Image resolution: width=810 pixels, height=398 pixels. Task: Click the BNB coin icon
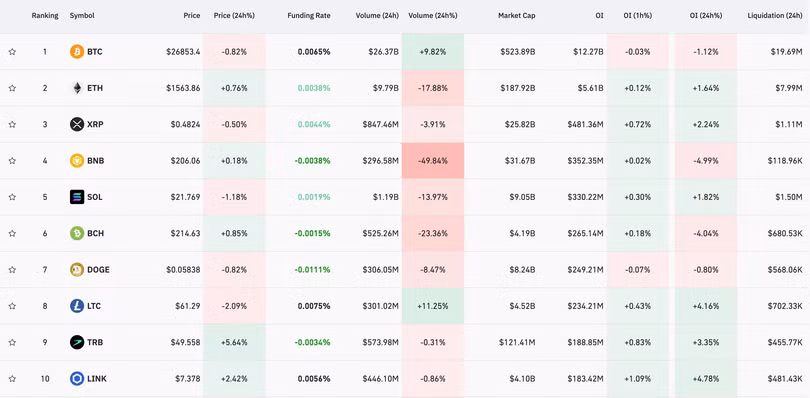pyautogui.click(x=76, y=161)
